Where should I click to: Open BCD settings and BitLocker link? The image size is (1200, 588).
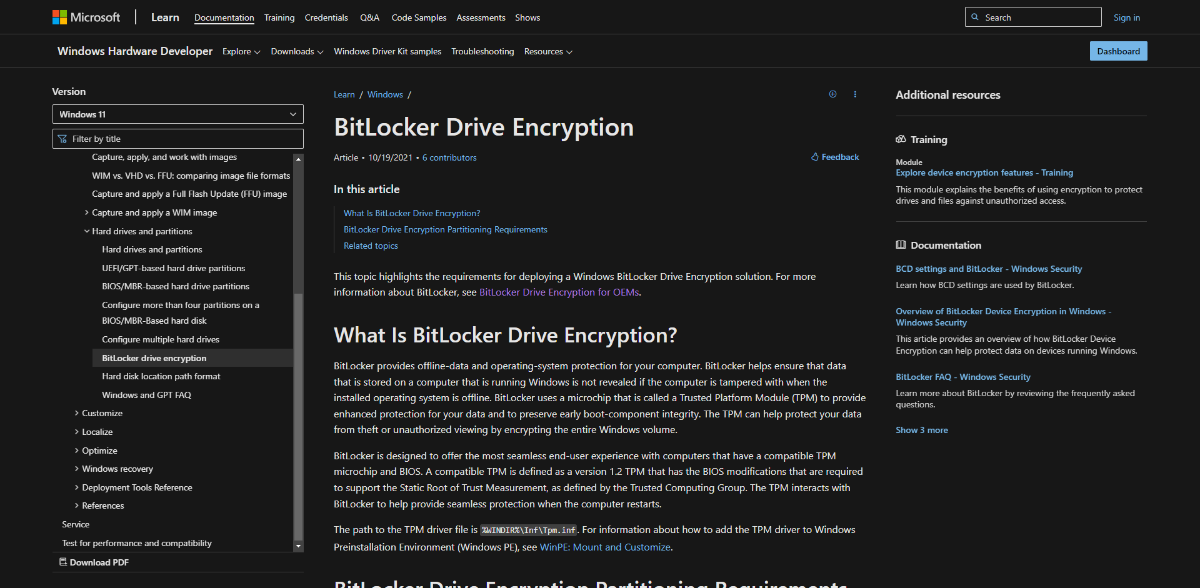pyautogui.click(x=989, y=269)
